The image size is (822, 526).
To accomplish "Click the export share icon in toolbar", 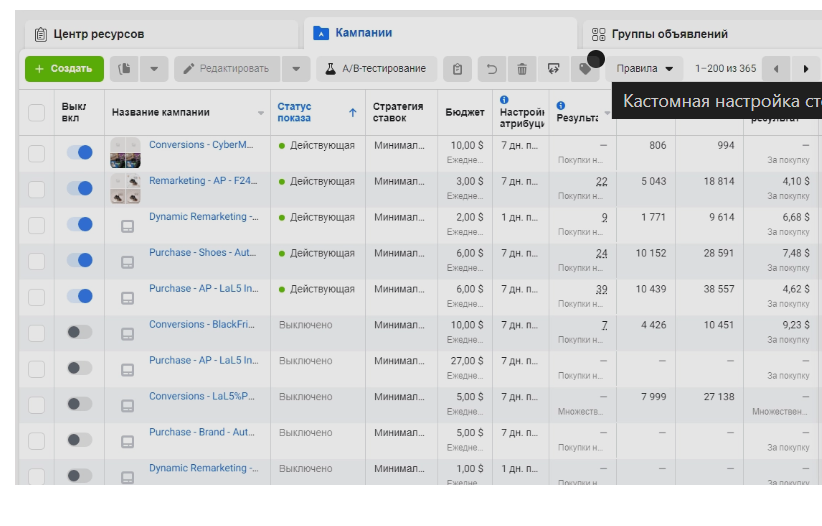I will (x=553, y=69).
